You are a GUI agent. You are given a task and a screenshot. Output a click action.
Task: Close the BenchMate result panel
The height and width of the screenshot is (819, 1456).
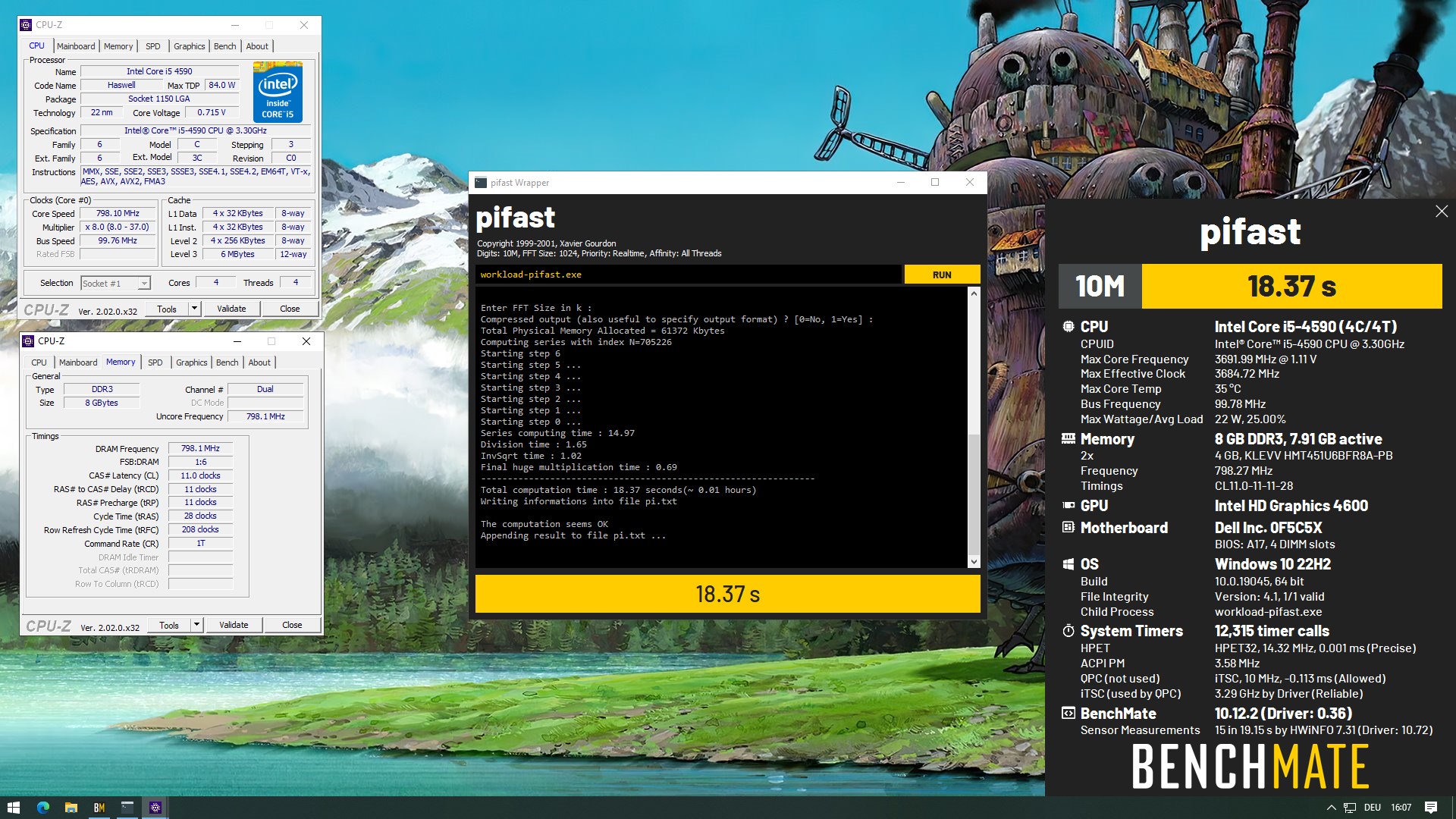tap(1442, 212)
